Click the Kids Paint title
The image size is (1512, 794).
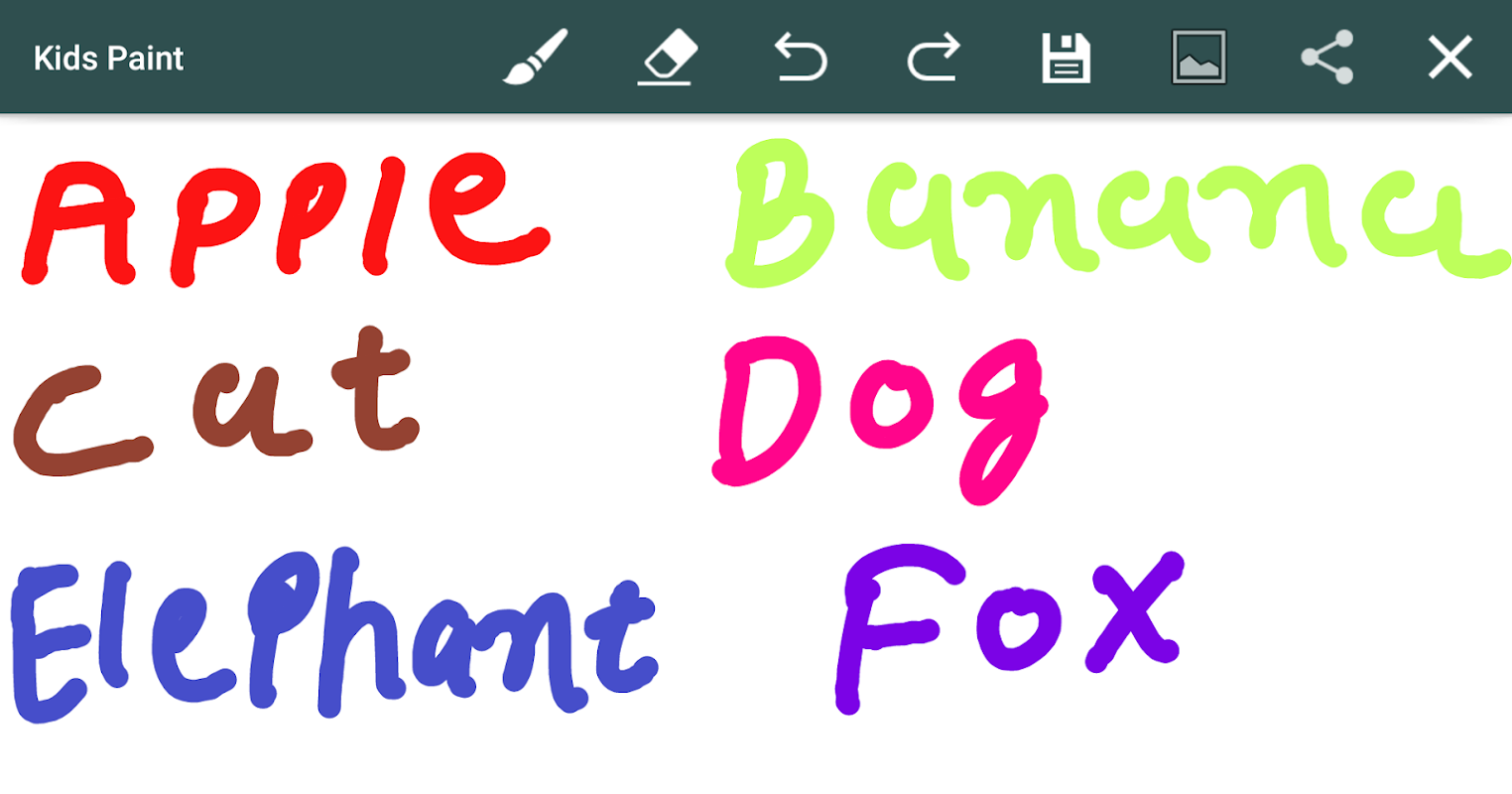point(109,59)
